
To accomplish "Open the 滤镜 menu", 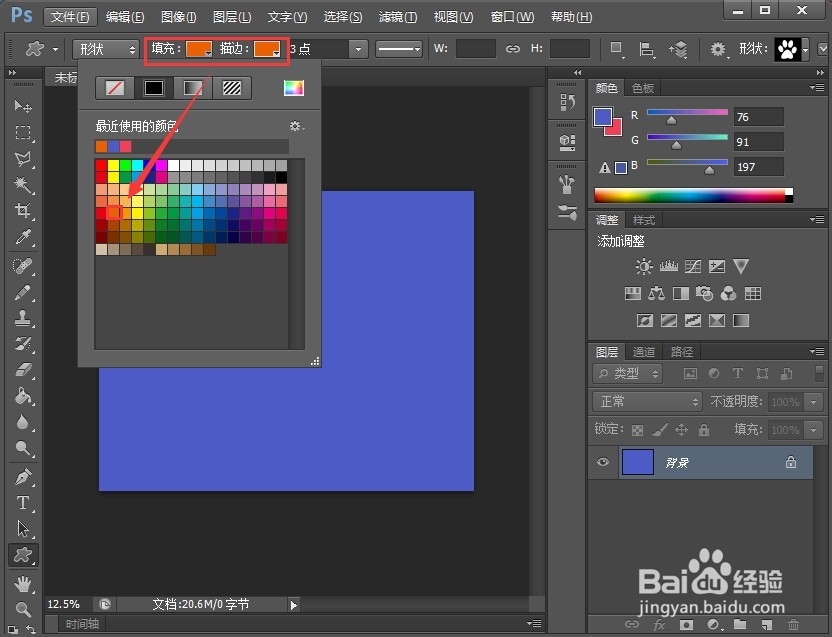I will (x=397, y=16).
